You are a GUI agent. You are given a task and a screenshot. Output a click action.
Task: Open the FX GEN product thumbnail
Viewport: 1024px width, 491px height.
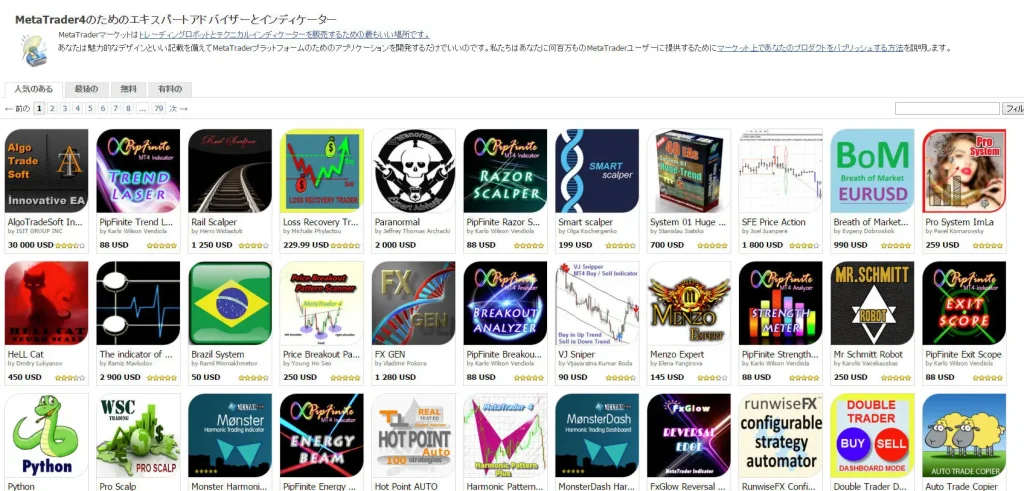point(414,303)
